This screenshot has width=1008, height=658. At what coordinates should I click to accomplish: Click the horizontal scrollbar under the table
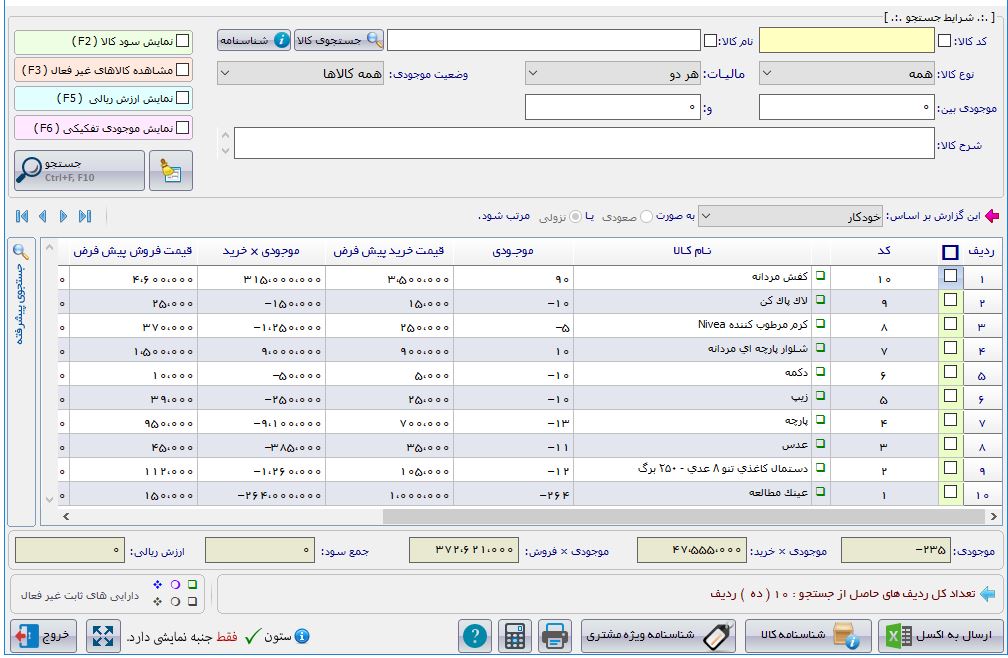tap(500, 517)
